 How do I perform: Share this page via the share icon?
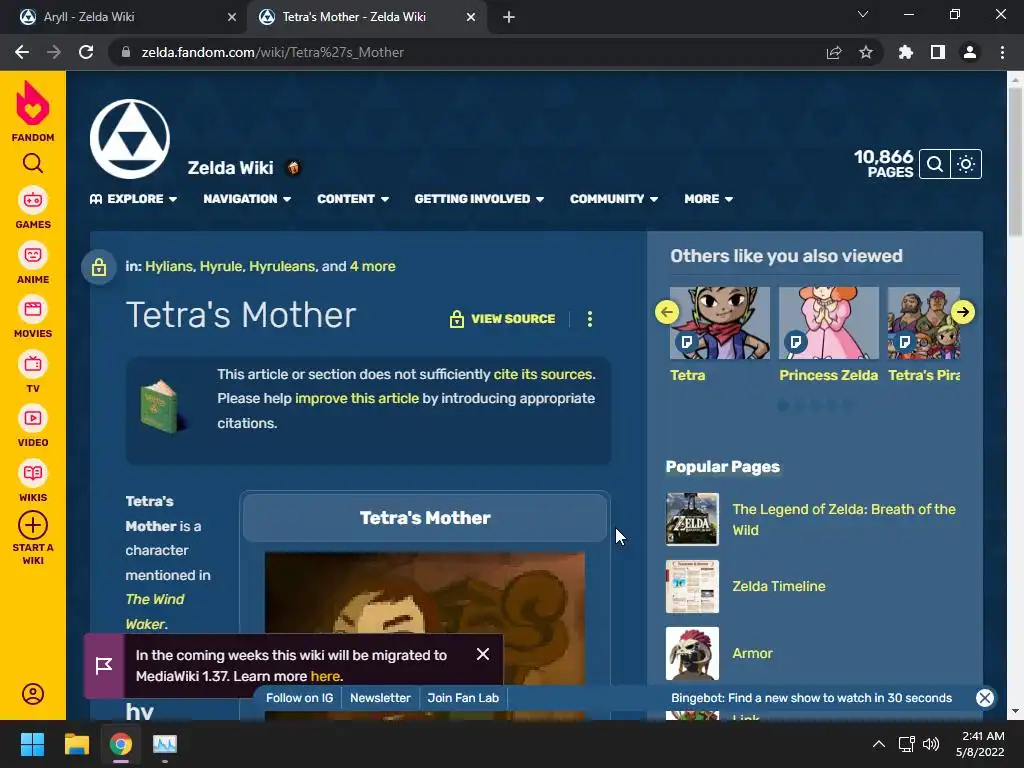[834, 52]
